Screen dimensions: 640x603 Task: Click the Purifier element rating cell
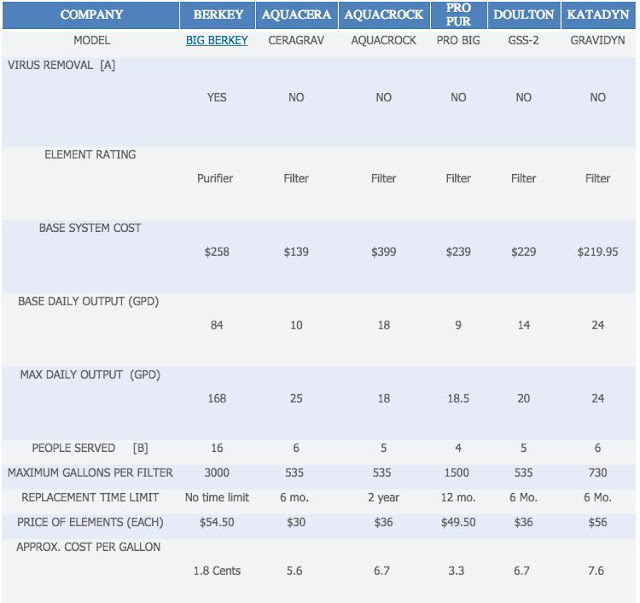point(215,178)
